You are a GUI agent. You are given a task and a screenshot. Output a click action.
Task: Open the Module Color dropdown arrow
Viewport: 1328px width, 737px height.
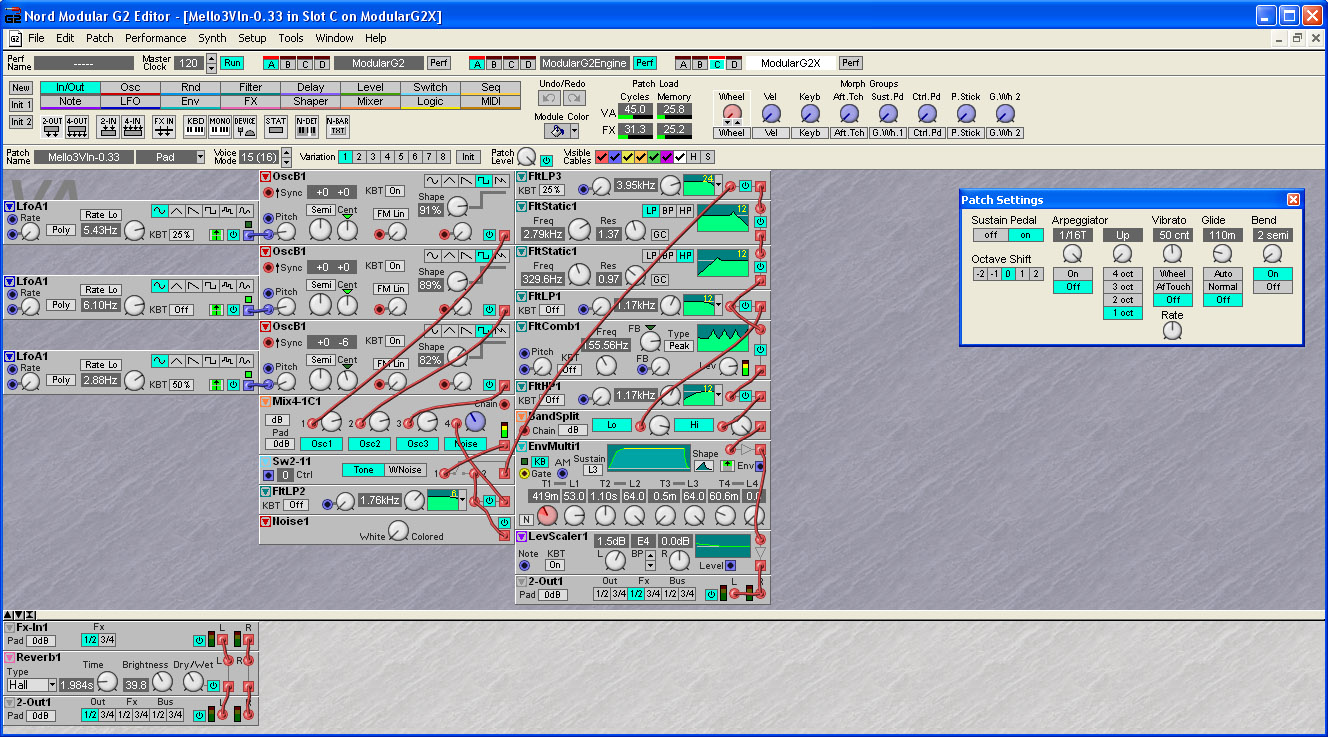tap(574, 131)
